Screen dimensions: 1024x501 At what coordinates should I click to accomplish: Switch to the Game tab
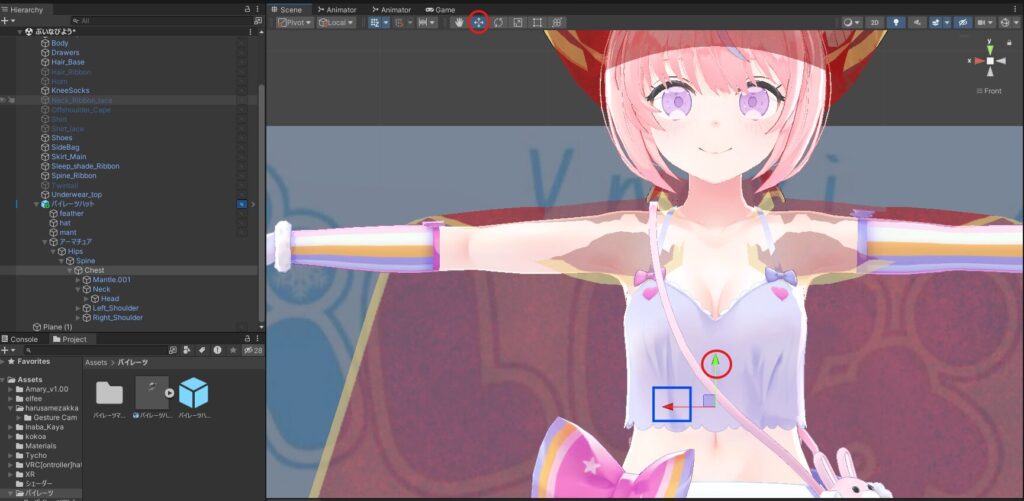coord(439,9)
